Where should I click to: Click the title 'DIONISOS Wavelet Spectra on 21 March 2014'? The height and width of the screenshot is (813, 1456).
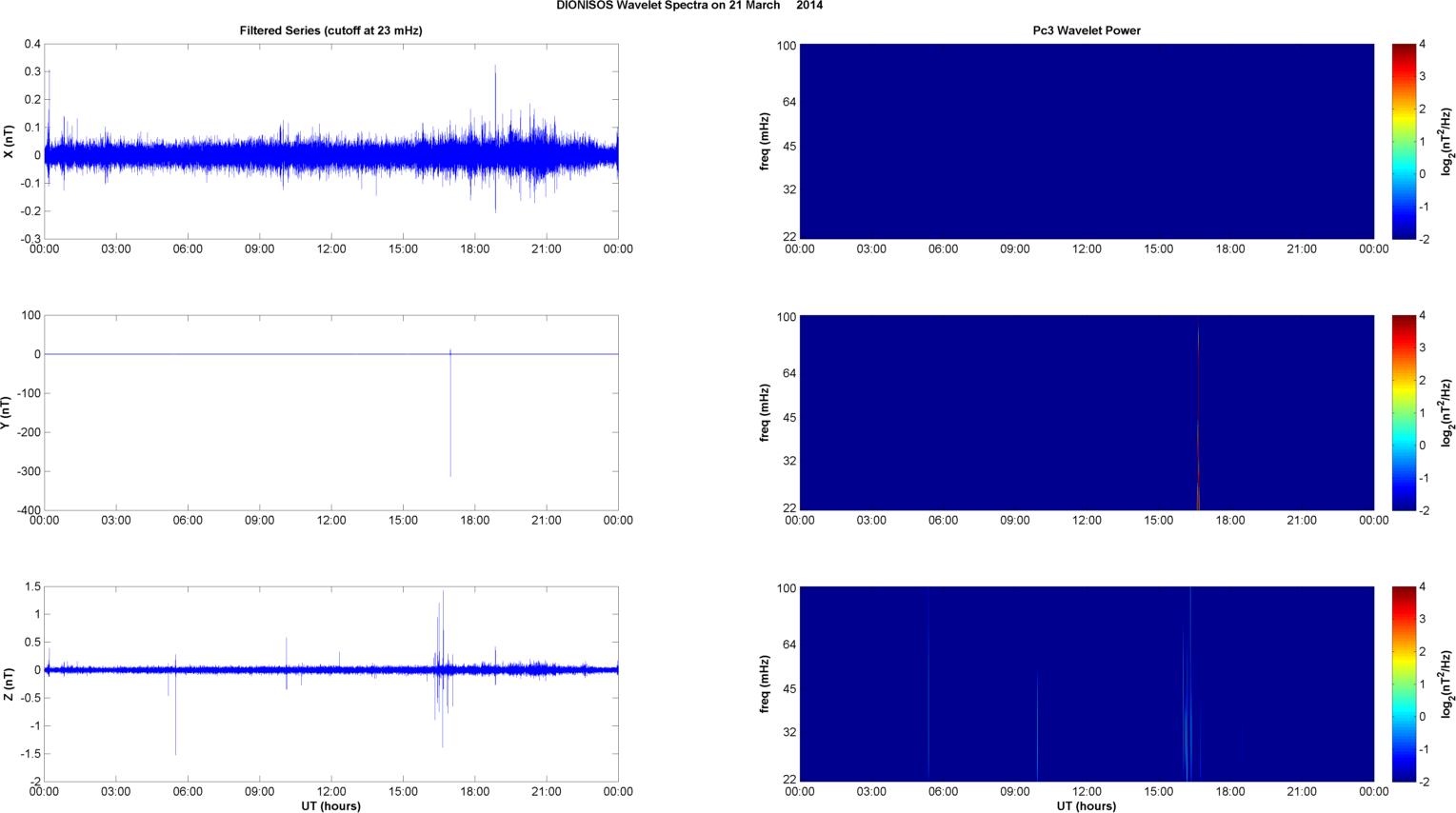point(689,6)
